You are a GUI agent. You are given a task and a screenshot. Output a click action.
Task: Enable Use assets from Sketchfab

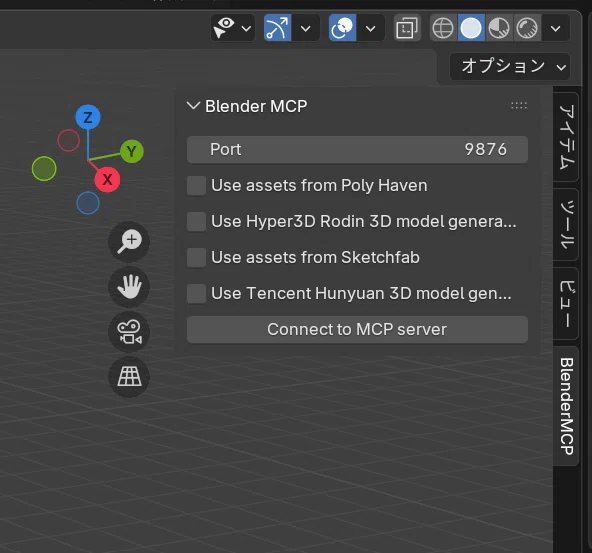coord(196,257)
